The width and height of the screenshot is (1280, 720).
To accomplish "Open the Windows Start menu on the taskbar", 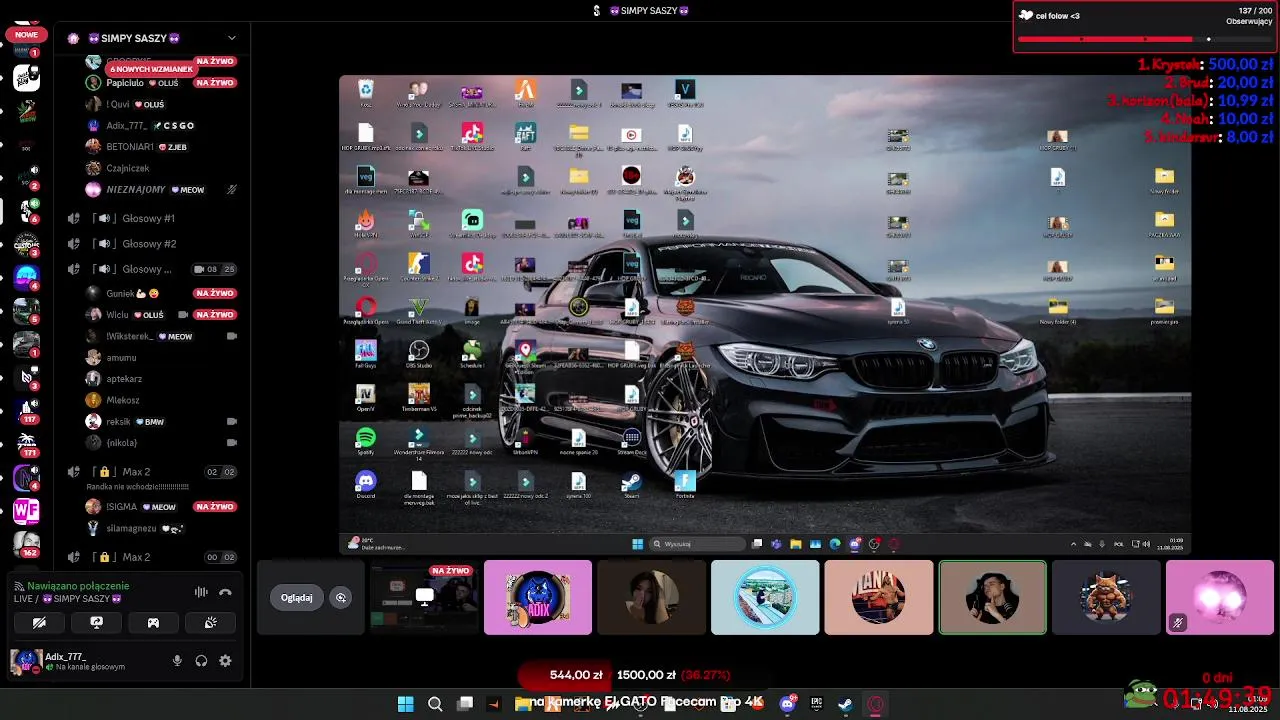I will coord(405,704).
